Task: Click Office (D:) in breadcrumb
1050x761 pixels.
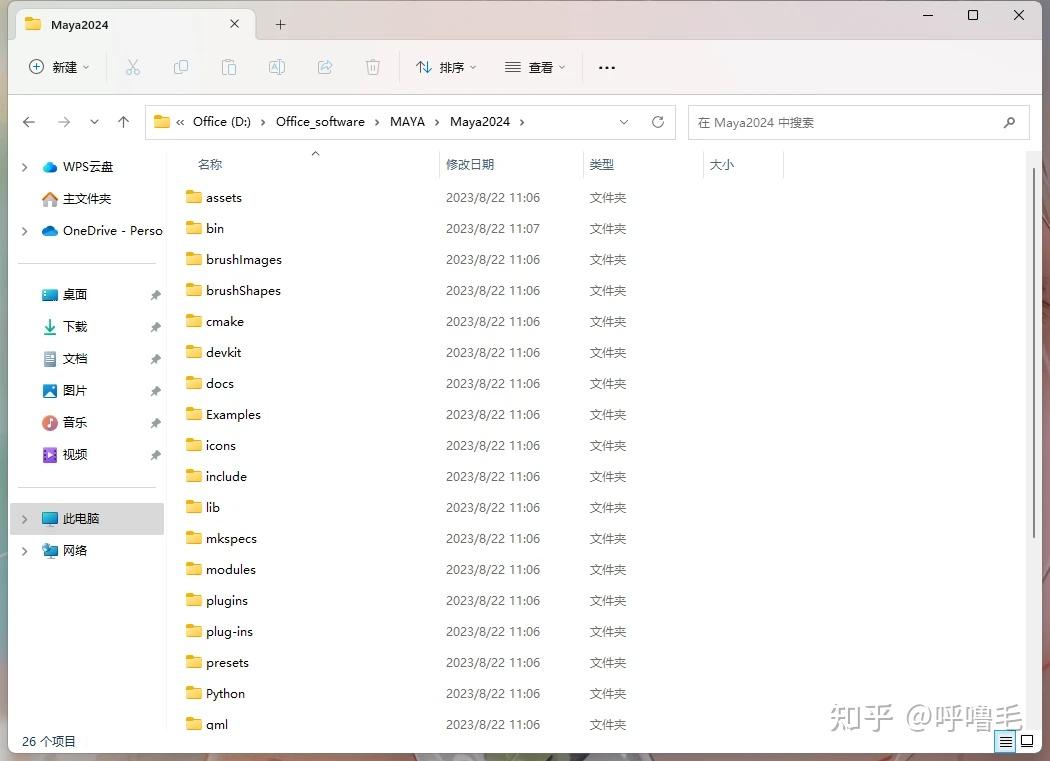Action: (x=222, y=121)
